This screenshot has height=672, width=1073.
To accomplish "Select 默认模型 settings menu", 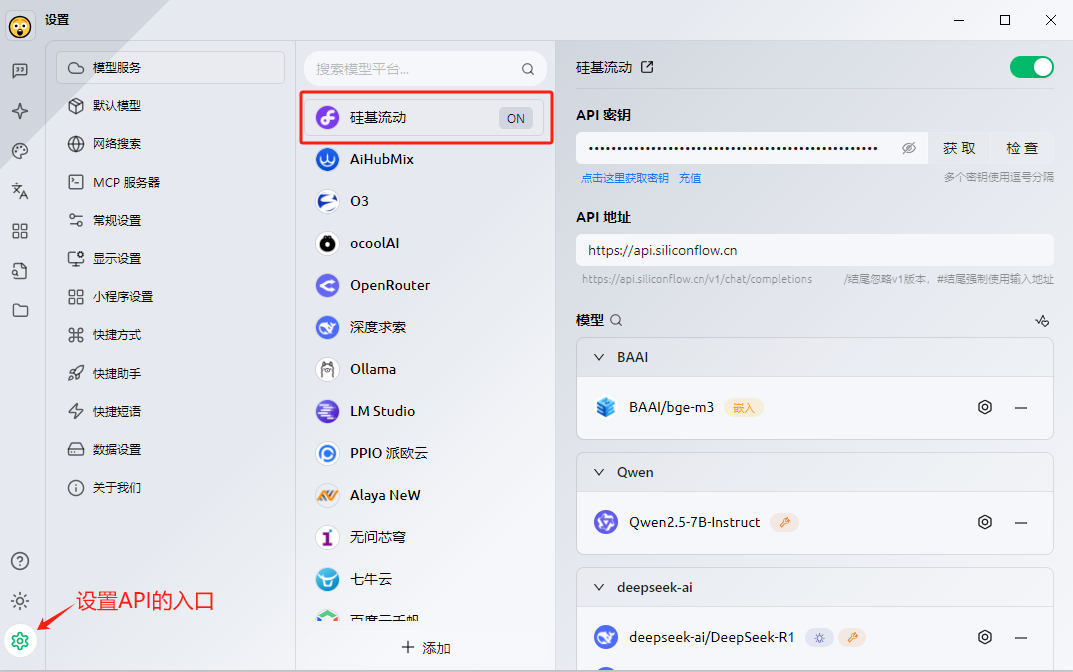I will tap(170, 105).
